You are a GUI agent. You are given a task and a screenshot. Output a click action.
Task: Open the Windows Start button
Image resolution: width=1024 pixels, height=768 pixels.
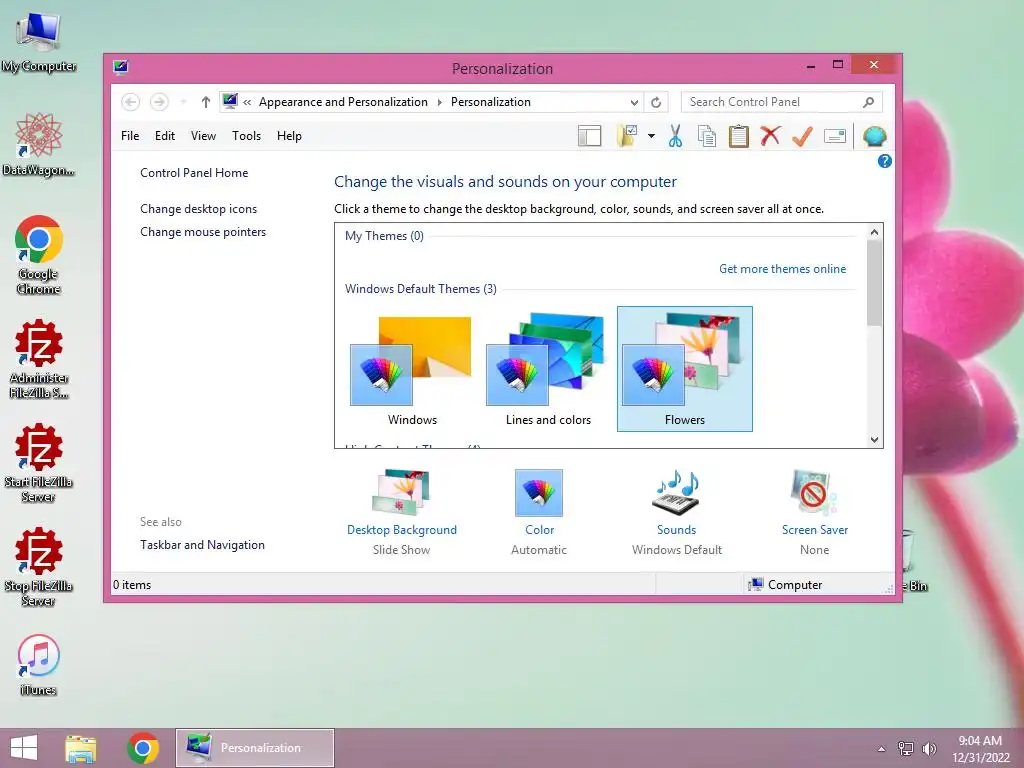pyautogui.click(x=24, y=748)
